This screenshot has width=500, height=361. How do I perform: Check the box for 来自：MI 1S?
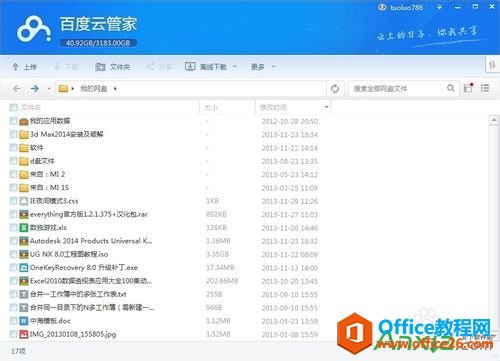click(x=13, y=188)
